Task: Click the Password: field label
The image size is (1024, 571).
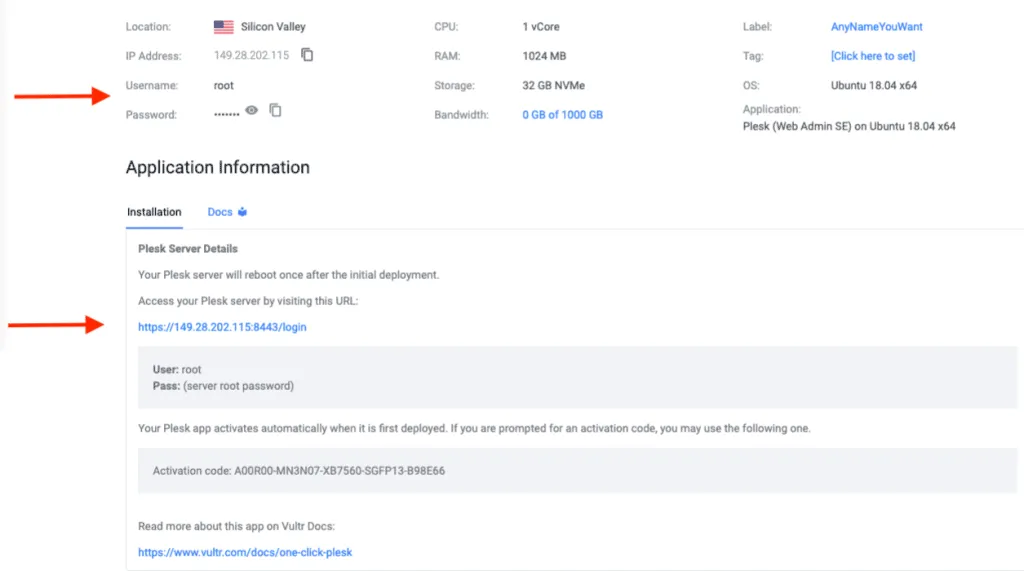Action: pyautogui.click(x=151, y=115)
